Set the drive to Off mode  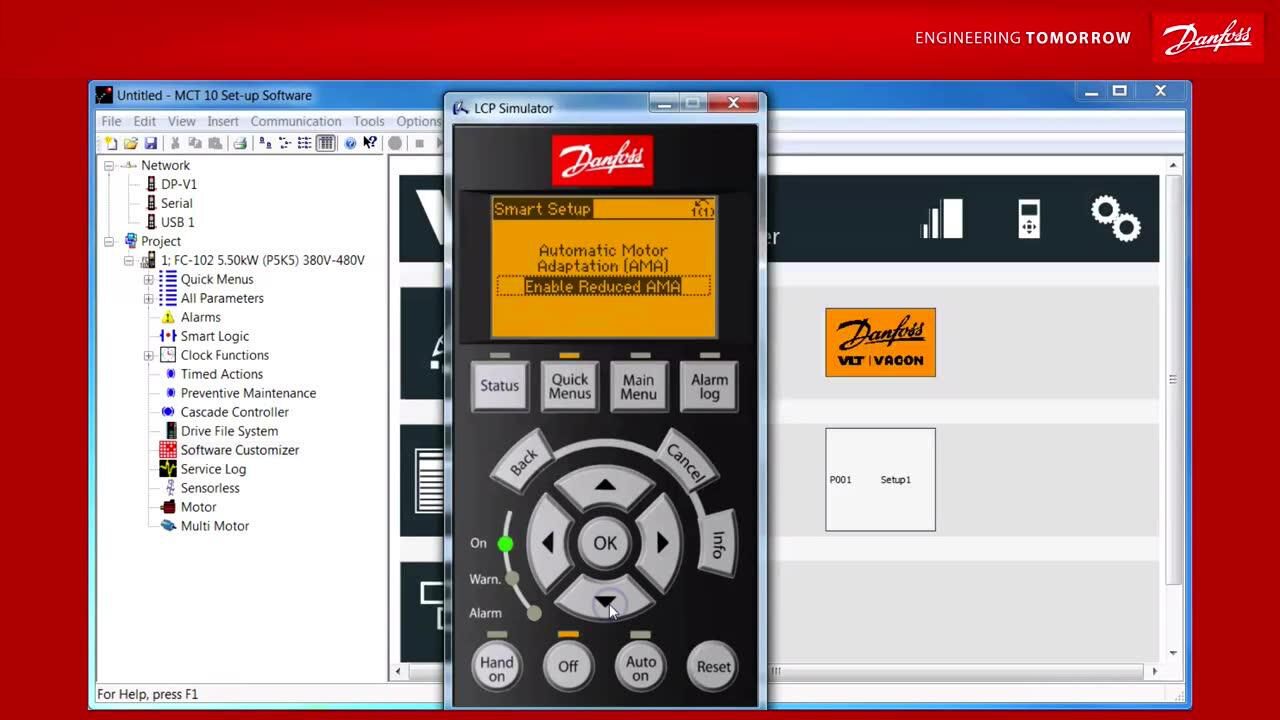pos(568,667)
